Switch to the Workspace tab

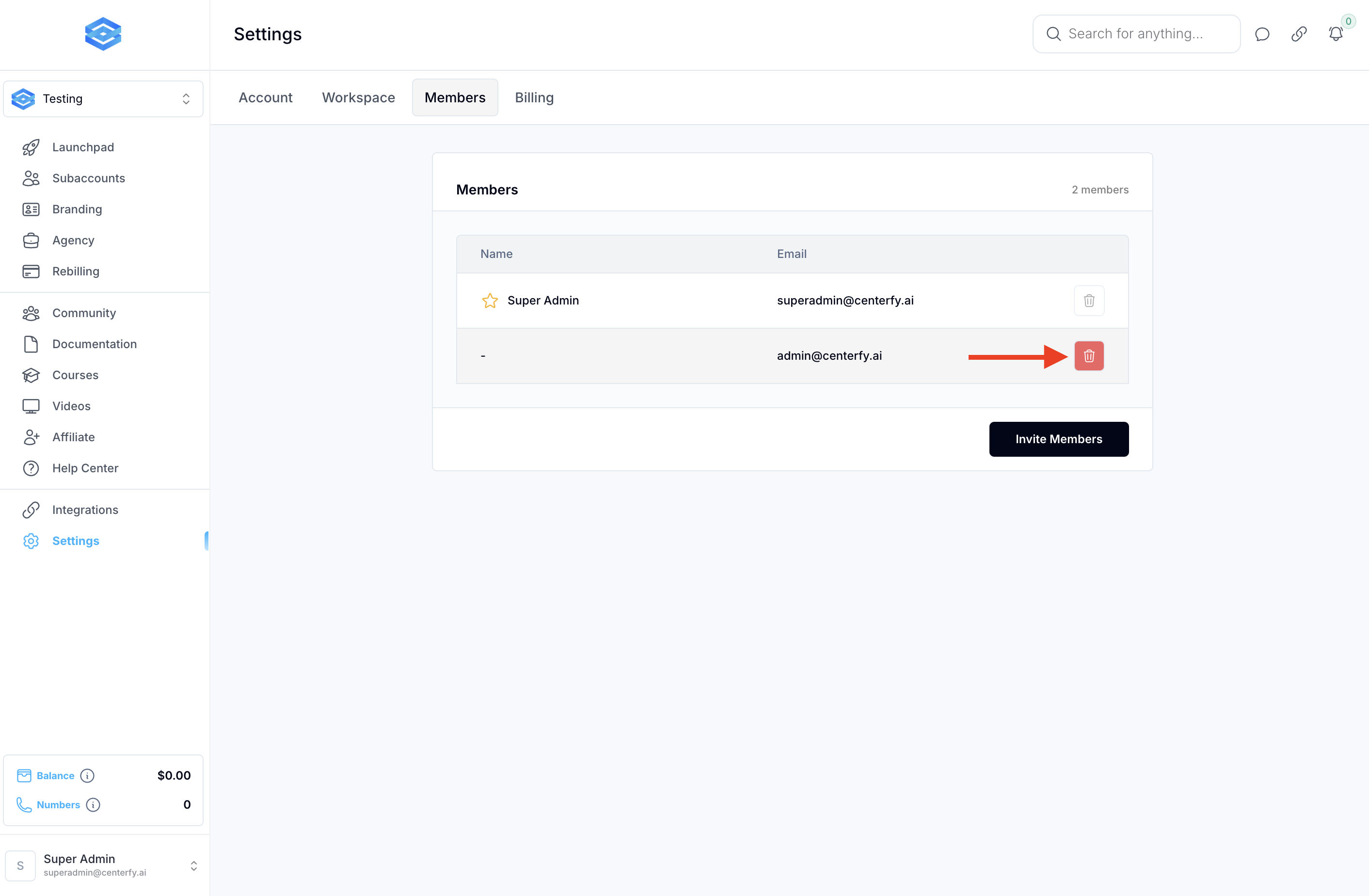click(358, 98)
